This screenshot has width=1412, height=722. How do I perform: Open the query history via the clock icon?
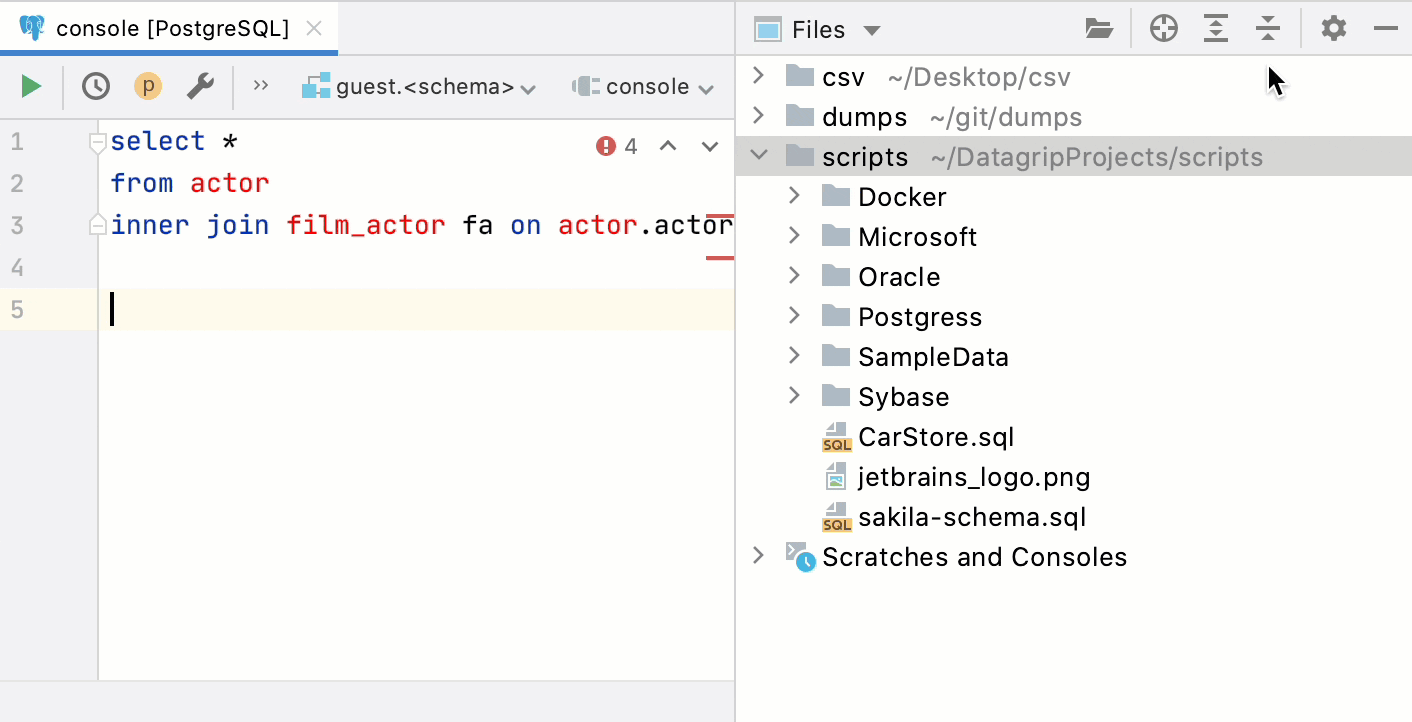[x=95, y=85]
